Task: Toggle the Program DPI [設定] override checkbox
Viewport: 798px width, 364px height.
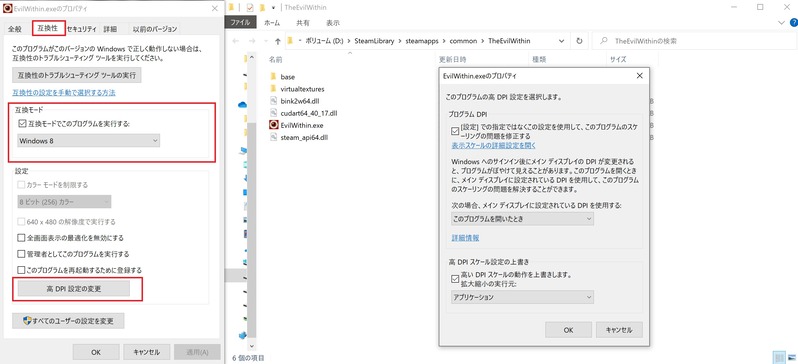Action: point(455,131)
